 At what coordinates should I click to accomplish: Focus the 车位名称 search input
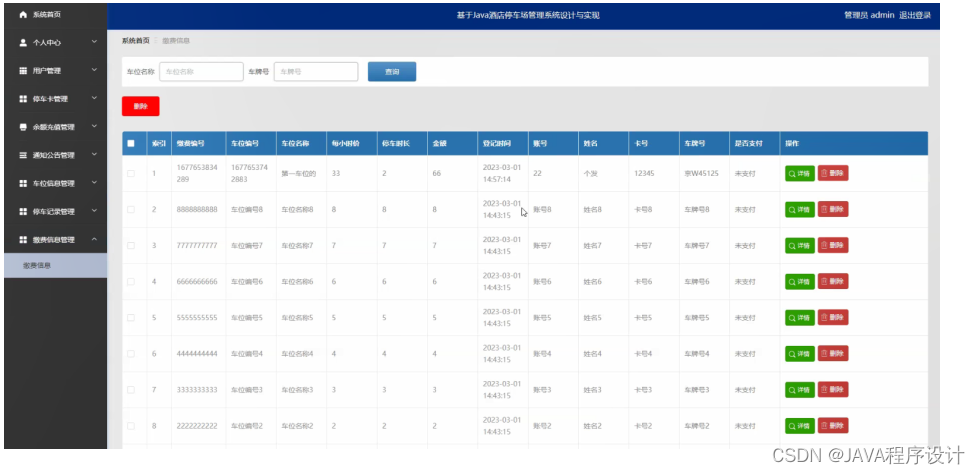tap(201, 72)
